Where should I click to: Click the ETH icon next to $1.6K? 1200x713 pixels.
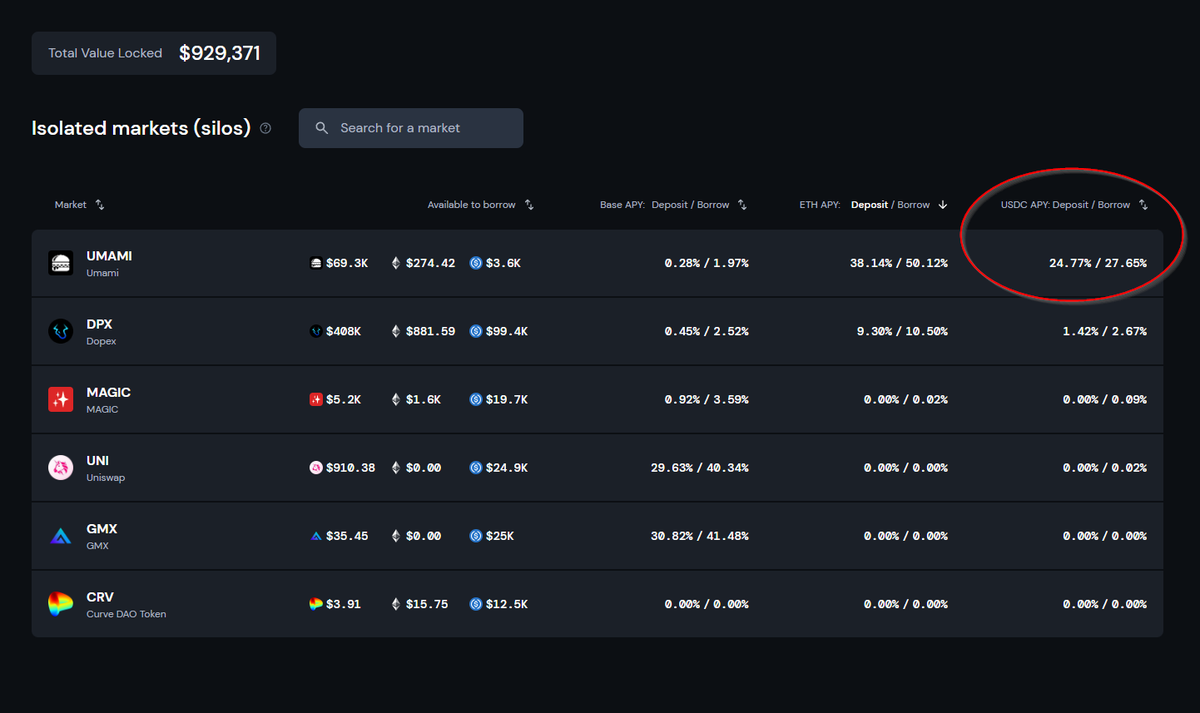point(395,399)
